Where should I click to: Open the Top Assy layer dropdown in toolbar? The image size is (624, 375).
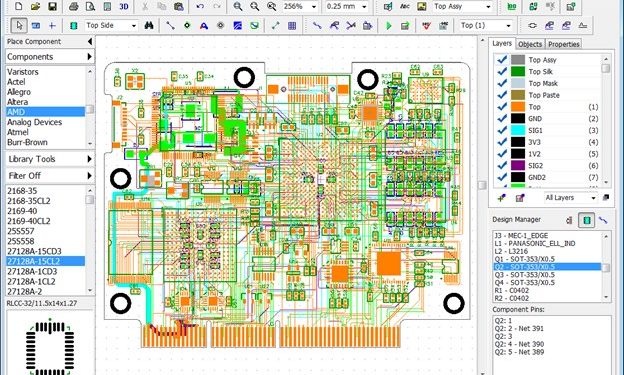pyautogui.click(x=488, y=7)
